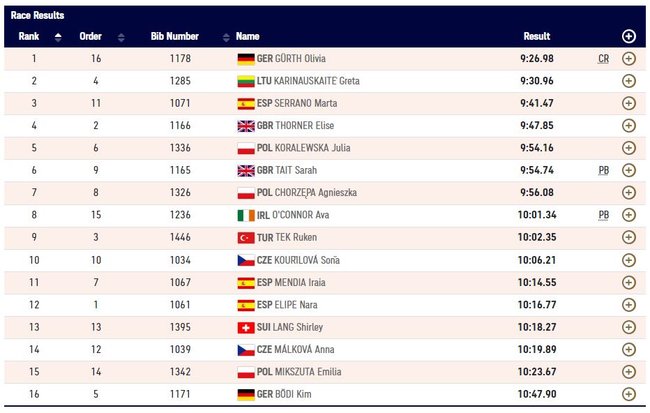Click the PB label for TAIT Sarah
The width and height of the screenshot is (650, 413).
tap(603, 170)
